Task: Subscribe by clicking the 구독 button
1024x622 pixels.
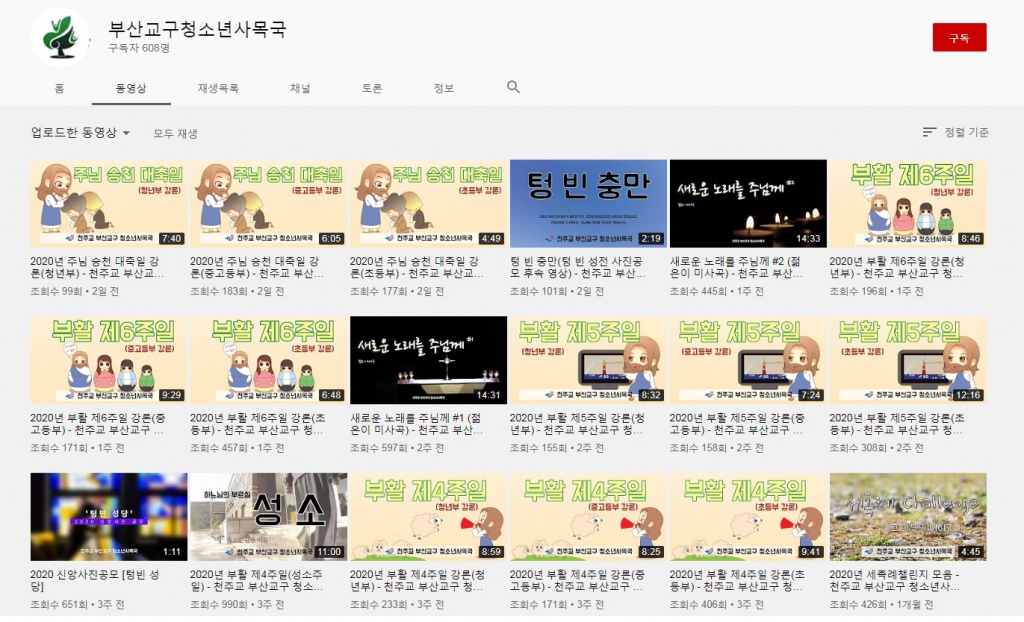Action: click(x=959, y=37)
